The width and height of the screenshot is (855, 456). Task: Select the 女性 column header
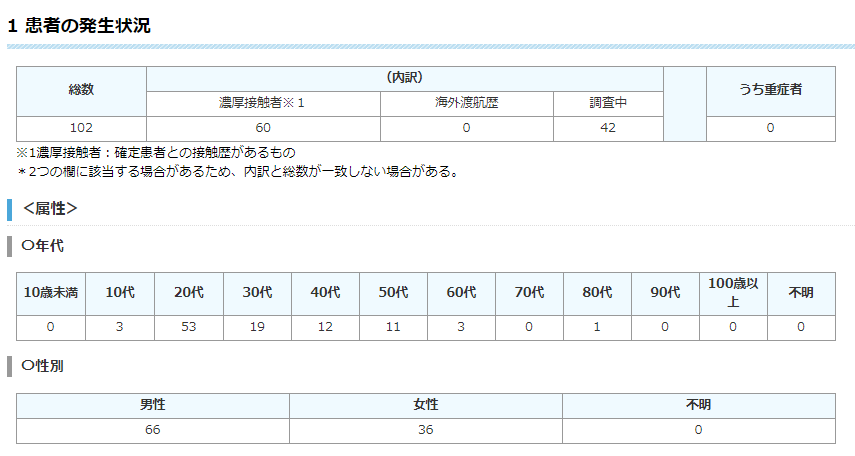425,405
